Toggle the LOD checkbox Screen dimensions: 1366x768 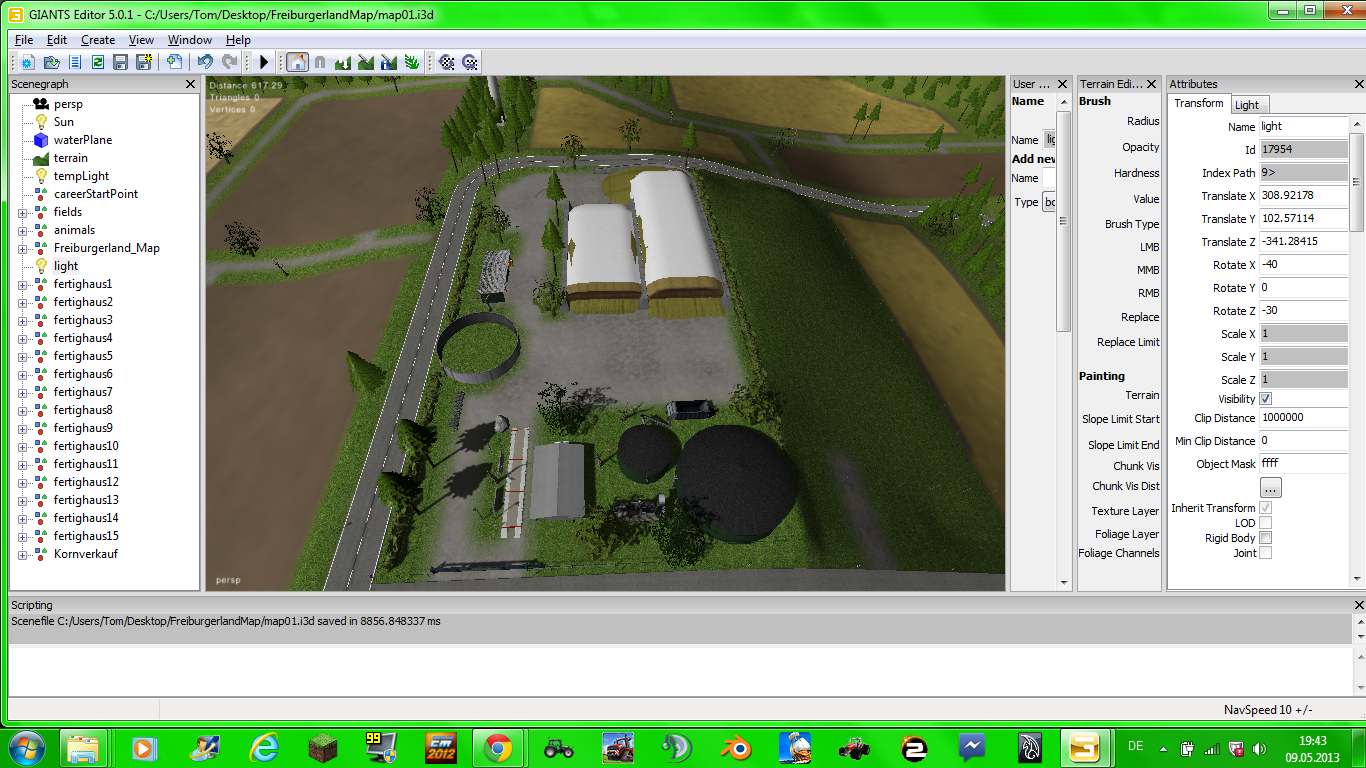pos(1265,523)
